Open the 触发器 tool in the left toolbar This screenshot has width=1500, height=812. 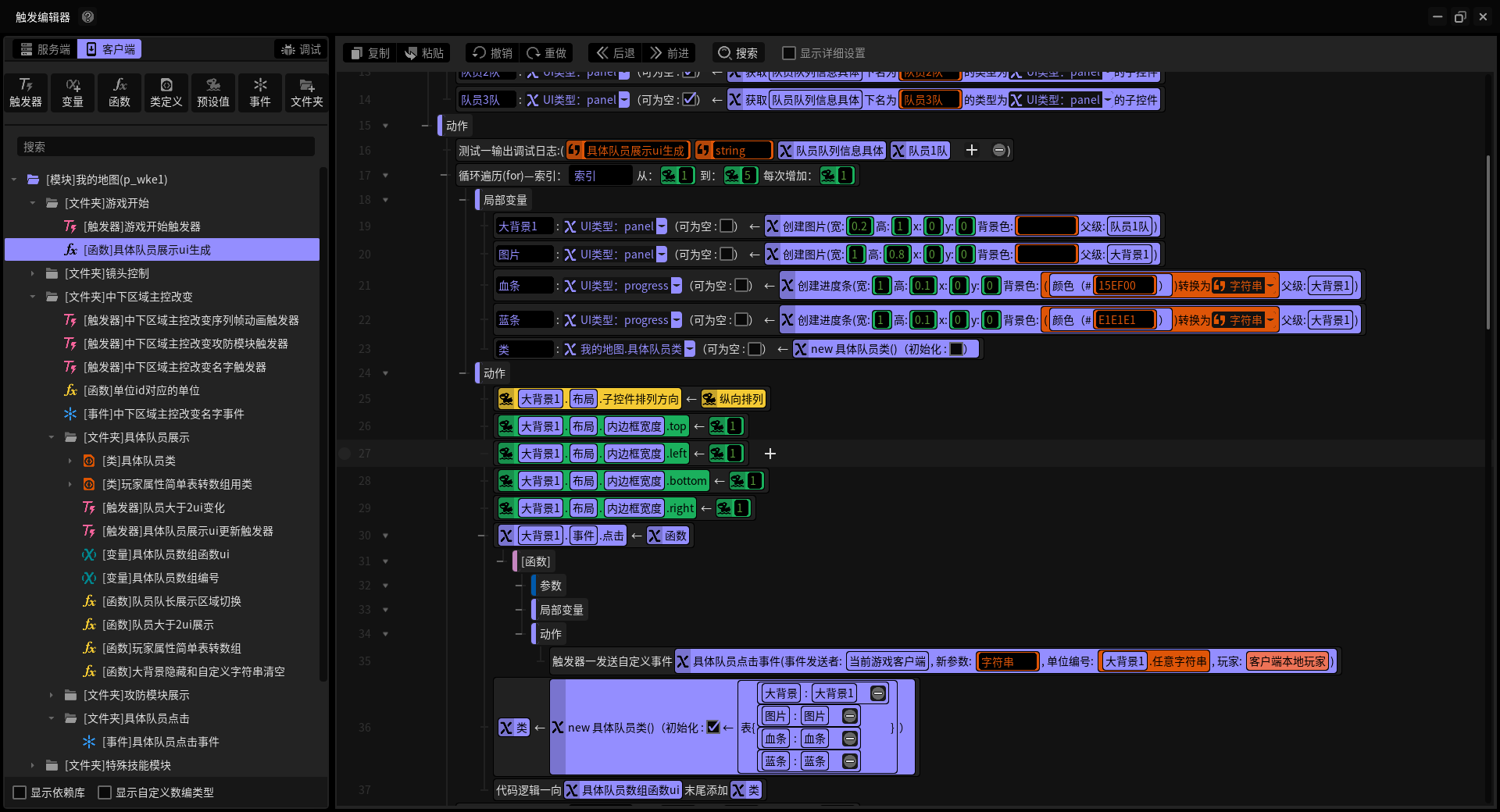[26, 92]
